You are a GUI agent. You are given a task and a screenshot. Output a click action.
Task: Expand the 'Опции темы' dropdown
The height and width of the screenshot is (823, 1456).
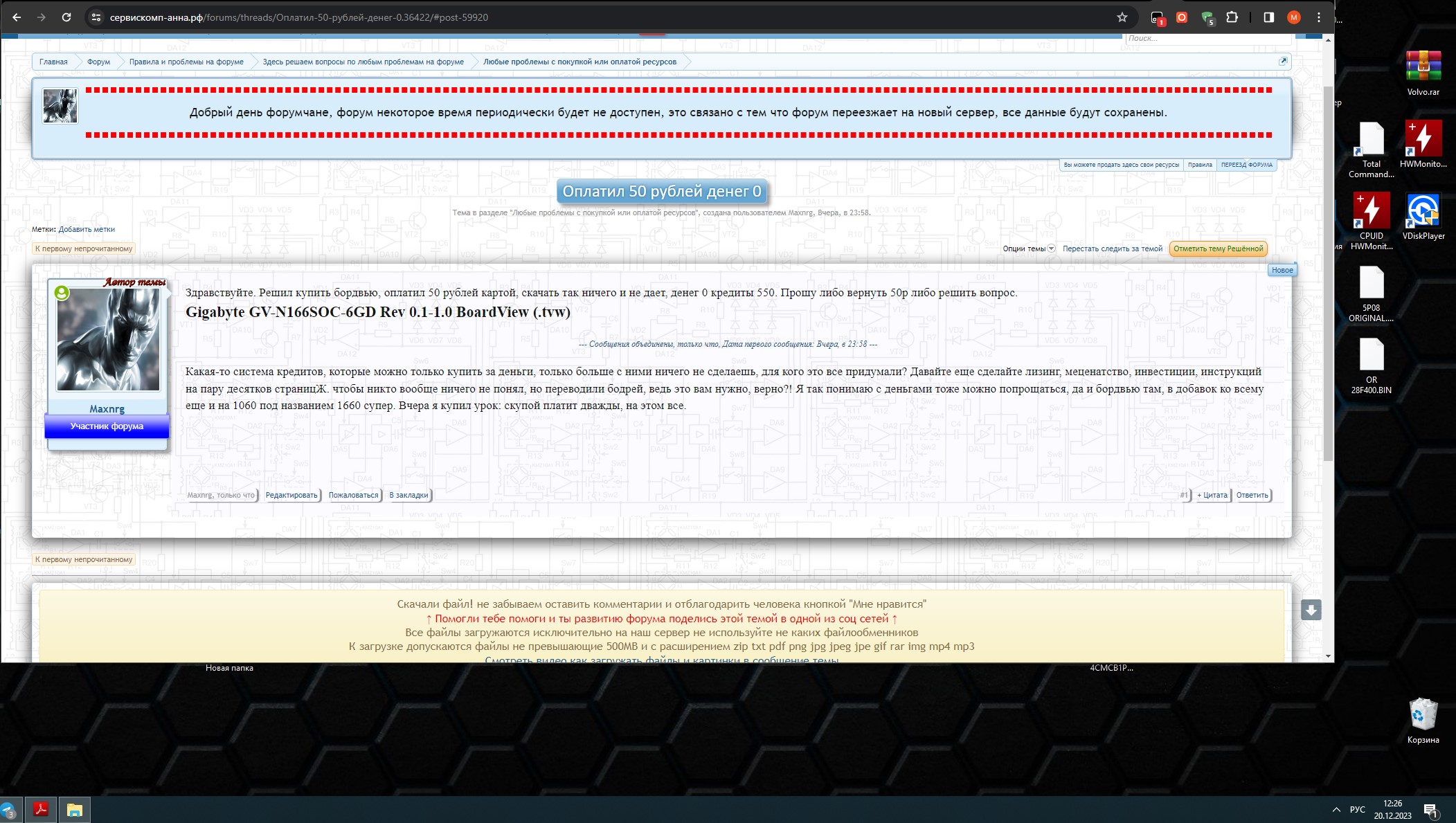coord(1029,248)
